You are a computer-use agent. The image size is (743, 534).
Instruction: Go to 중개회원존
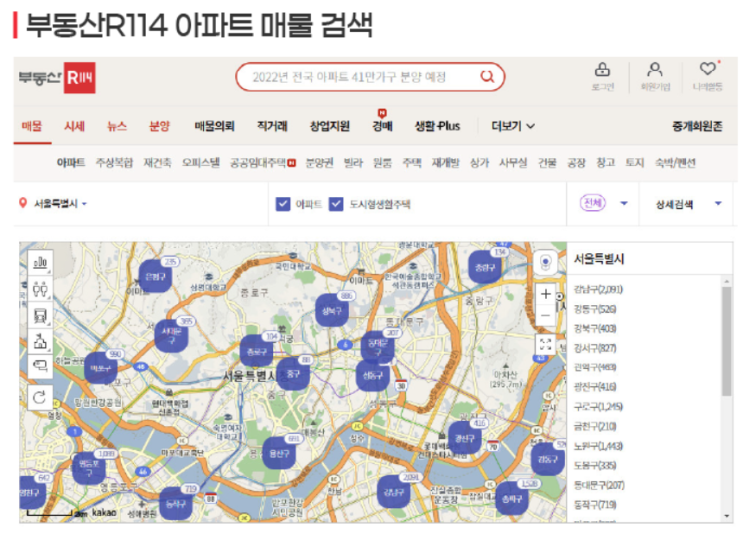point(697,126)
